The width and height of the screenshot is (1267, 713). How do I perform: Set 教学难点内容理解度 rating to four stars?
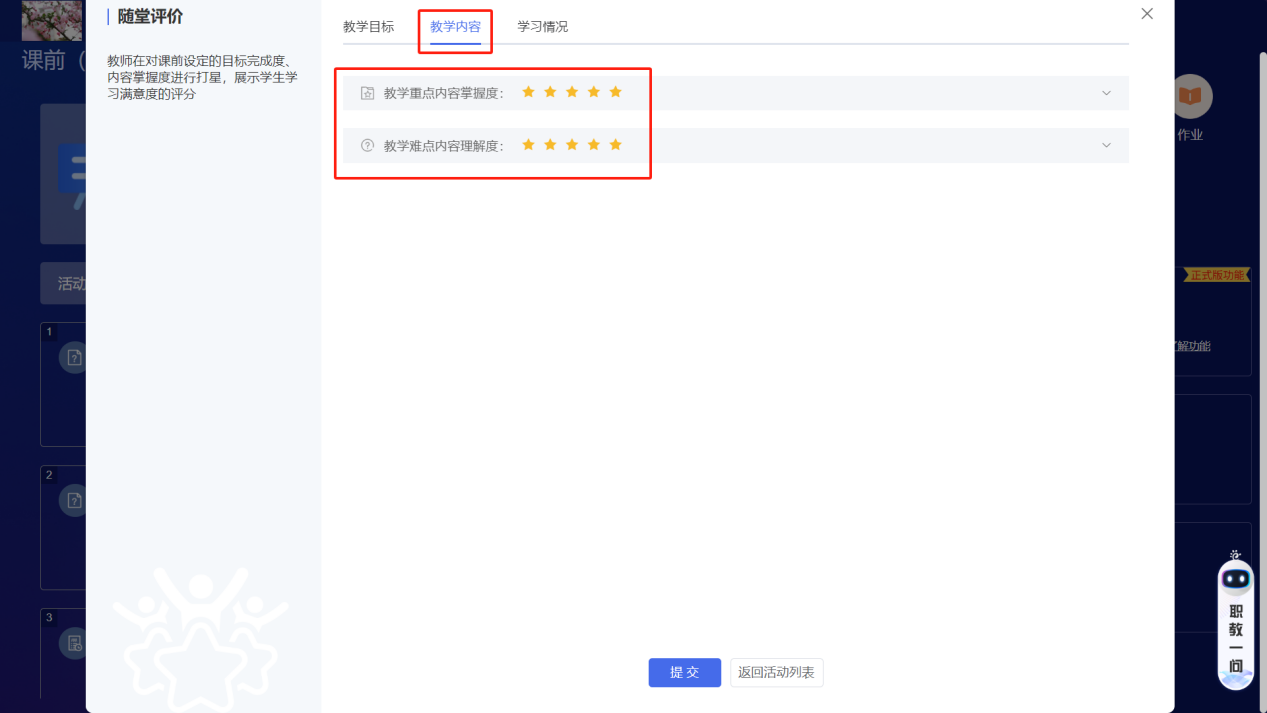(593, 144)
